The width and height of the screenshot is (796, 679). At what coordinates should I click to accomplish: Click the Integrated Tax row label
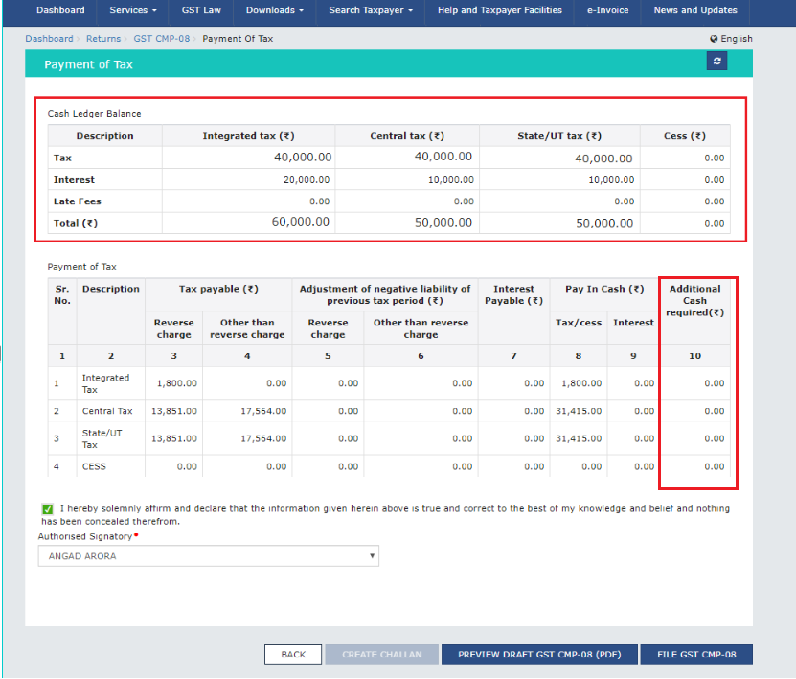click(106, 384)
